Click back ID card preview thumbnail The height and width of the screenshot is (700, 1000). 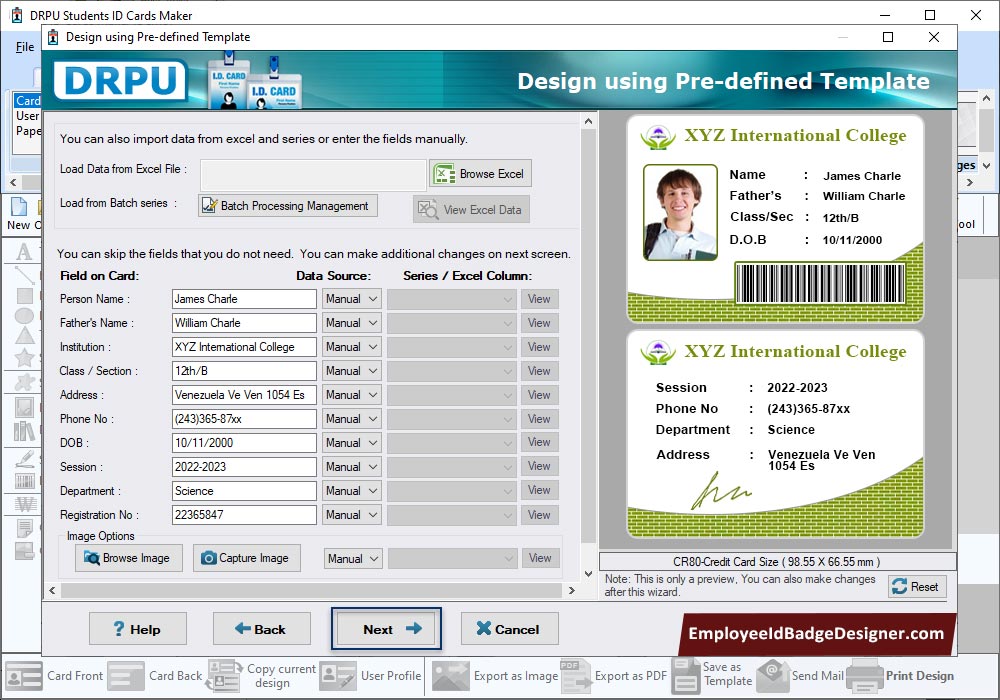point(775,434)
